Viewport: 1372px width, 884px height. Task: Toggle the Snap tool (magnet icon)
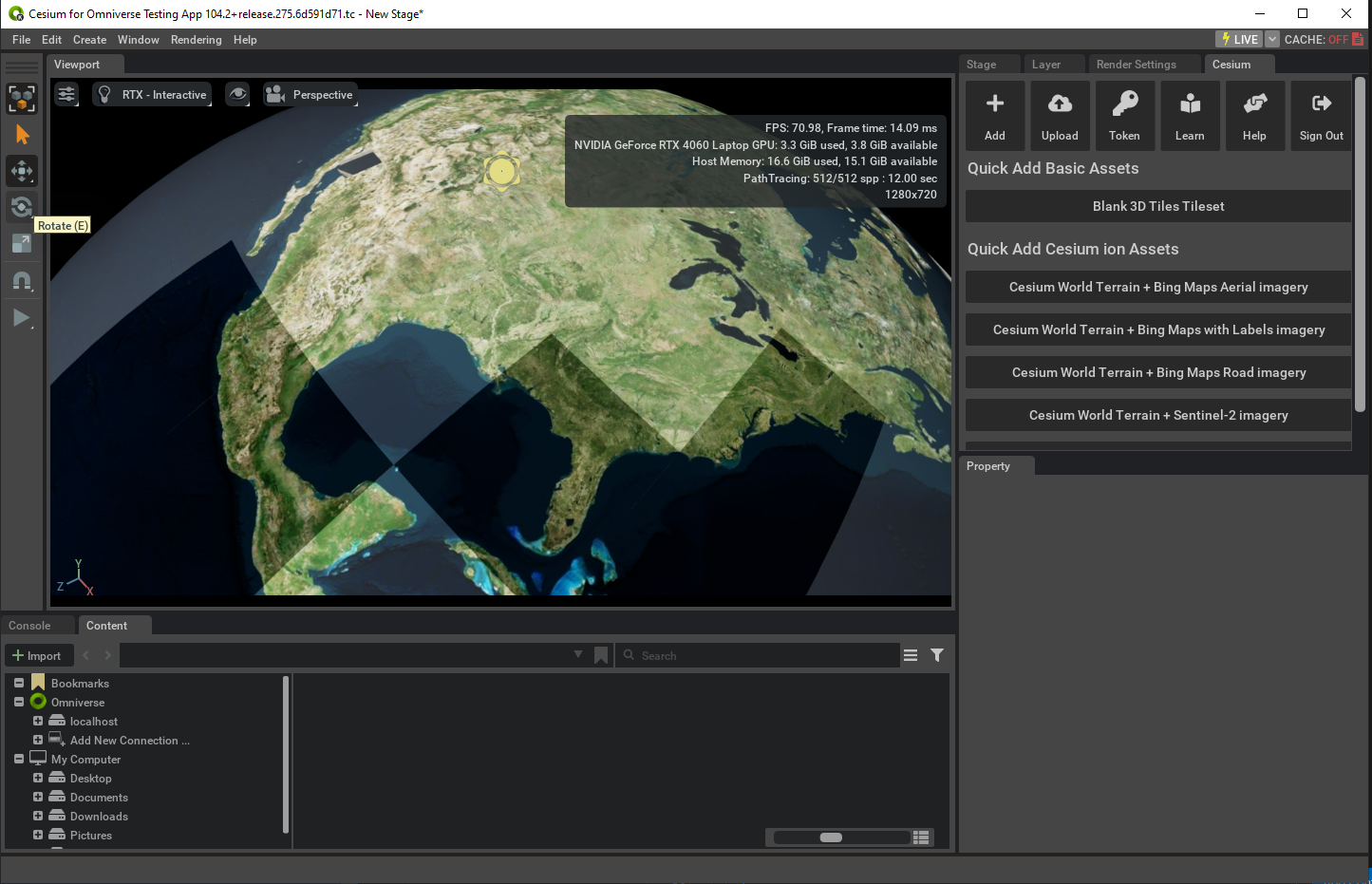(x=21, y=280)
